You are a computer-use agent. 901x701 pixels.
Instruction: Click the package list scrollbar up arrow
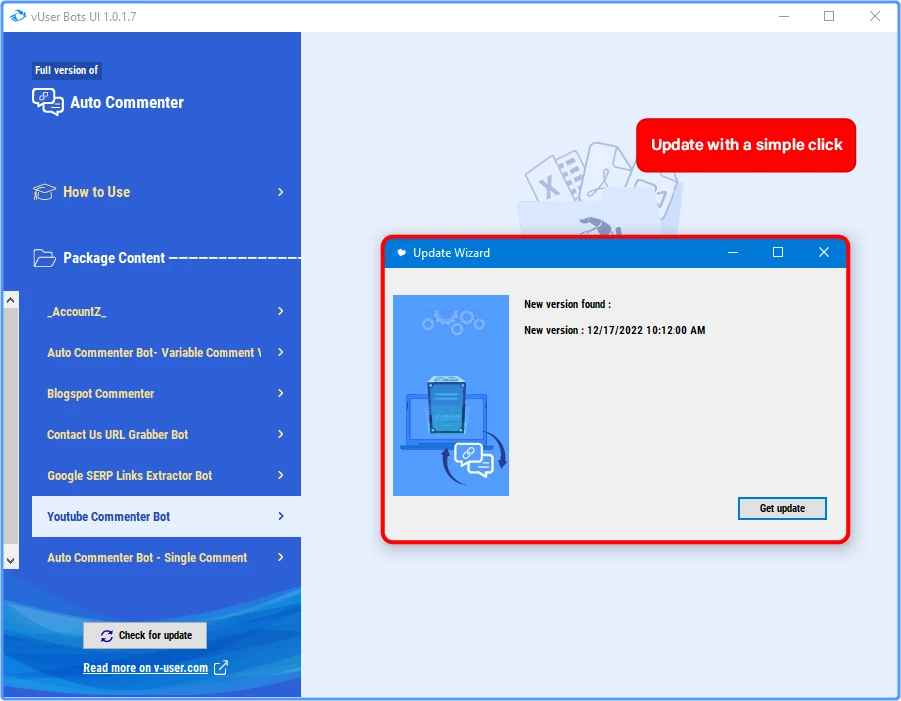(x=10, y=299)
